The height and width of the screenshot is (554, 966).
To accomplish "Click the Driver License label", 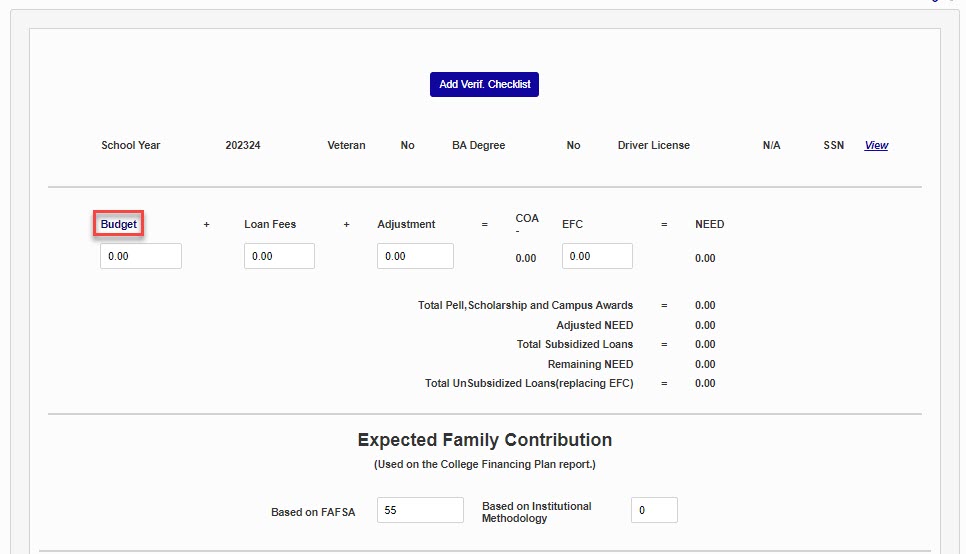I will [653, 146].
